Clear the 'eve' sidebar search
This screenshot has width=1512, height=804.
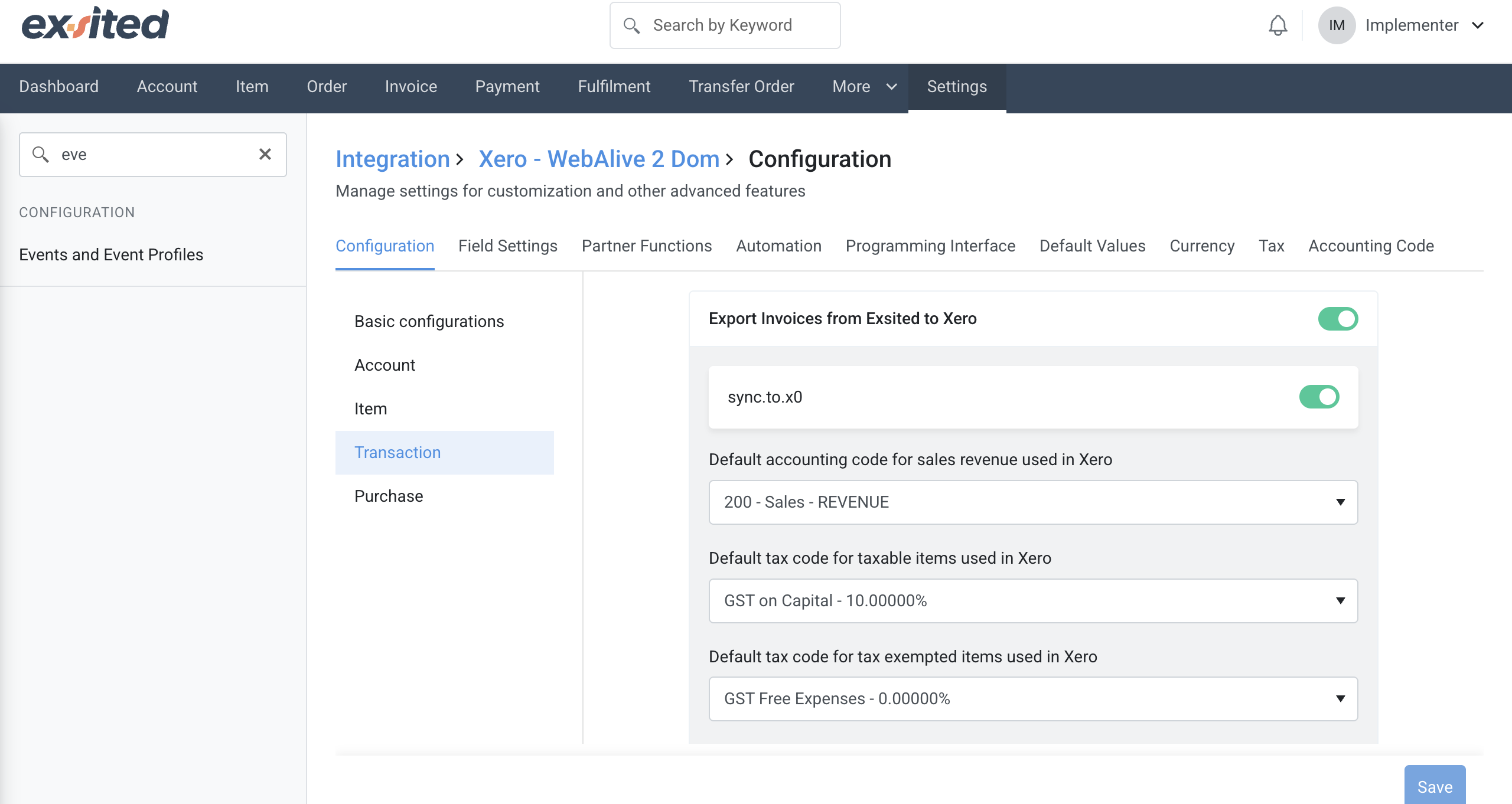click(265, 154)
